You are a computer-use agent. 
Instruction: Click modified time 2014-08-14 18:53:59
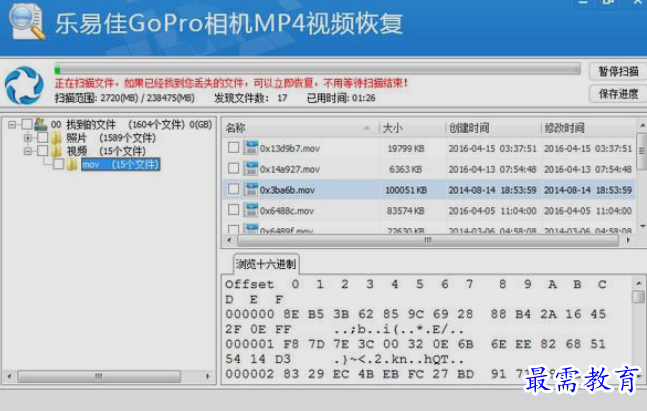click(588, 190)
